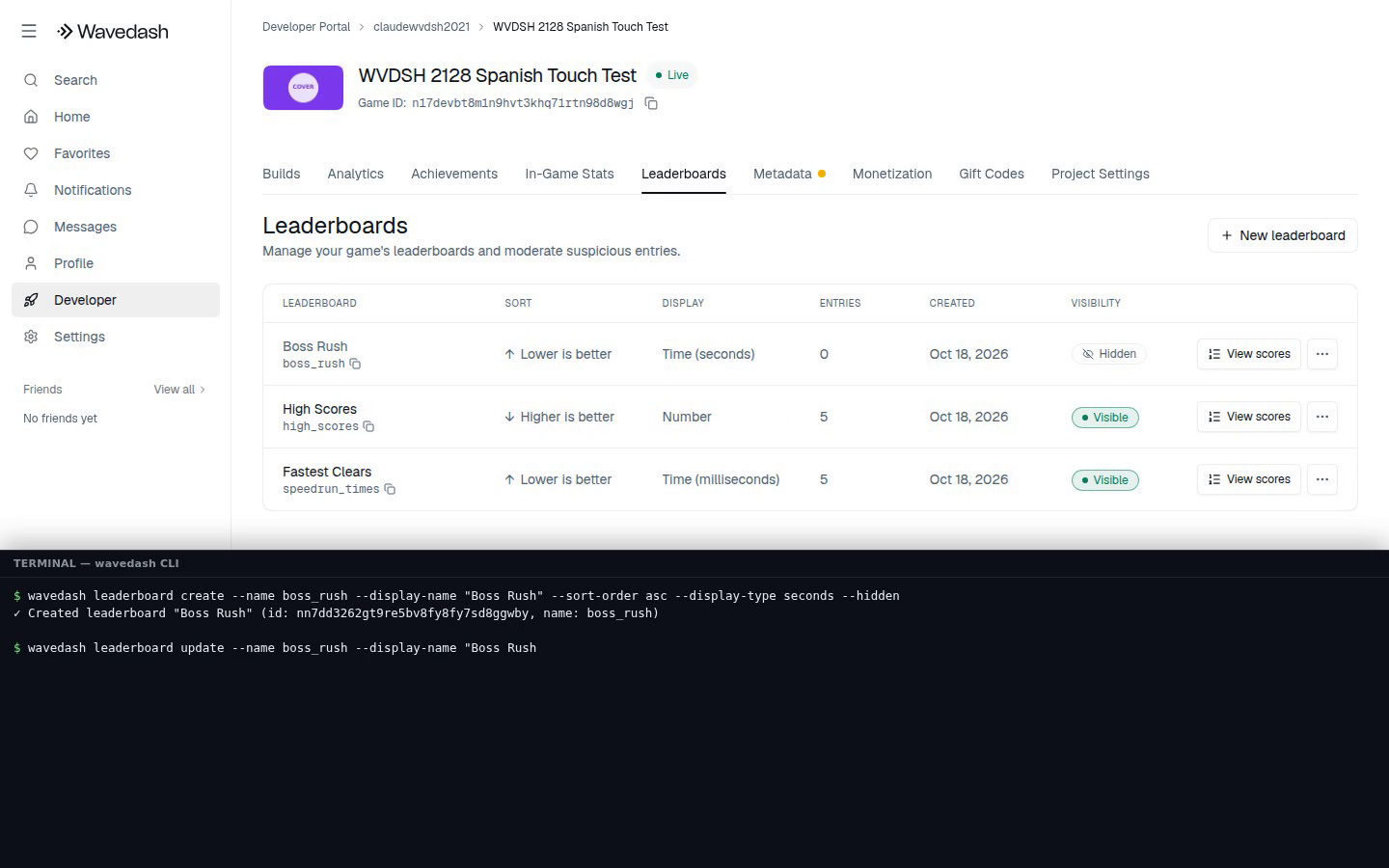Click the VISIBILITY column header

click(1096, 303)
